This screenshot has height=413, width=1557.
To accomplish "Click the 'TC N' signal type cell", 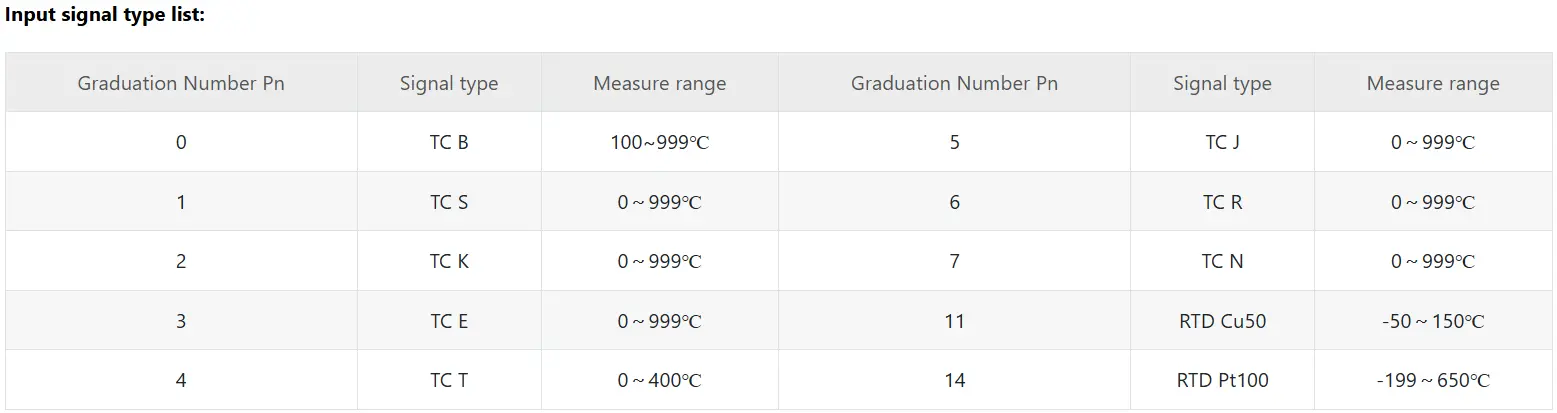I will [1222, 261].
